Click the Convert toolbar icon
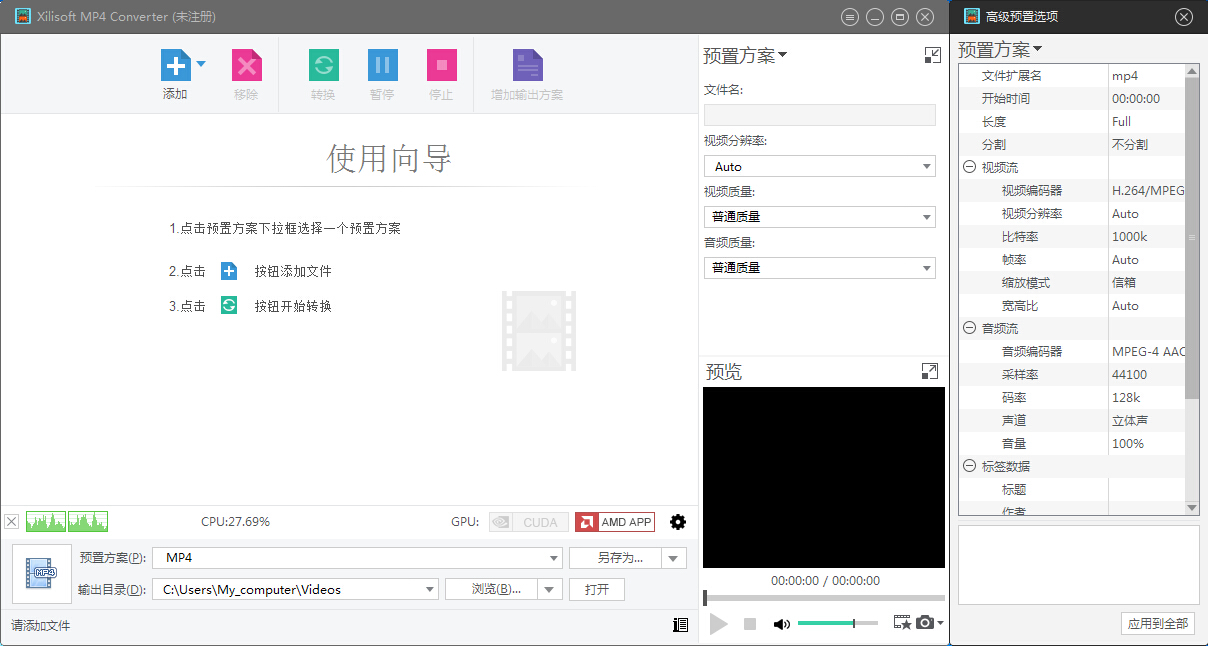Screen dimensions: 1208x646 click(x=323, y=66)
